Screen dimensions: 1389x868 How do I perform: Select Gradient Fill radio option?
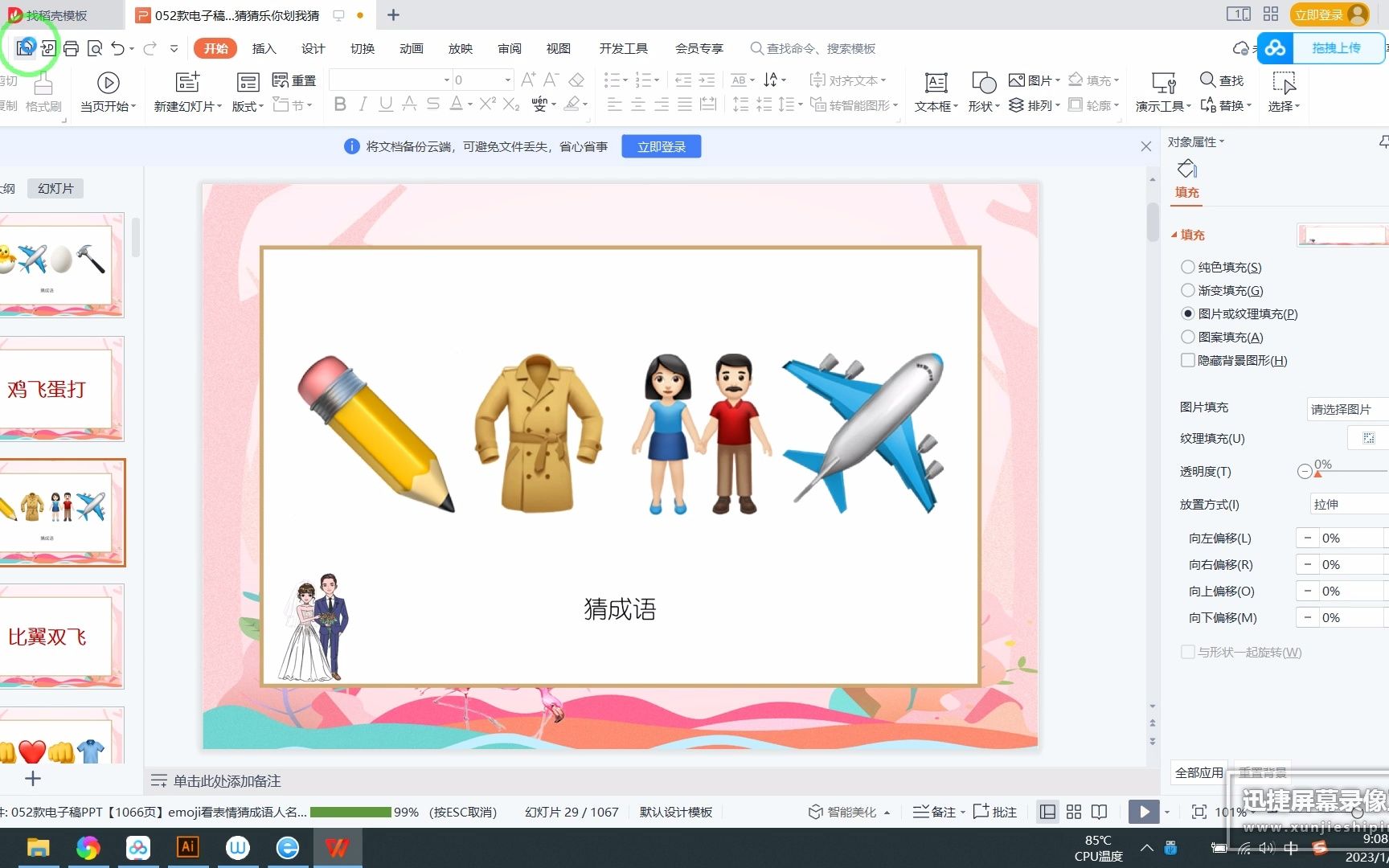[x=1187, y=290]
